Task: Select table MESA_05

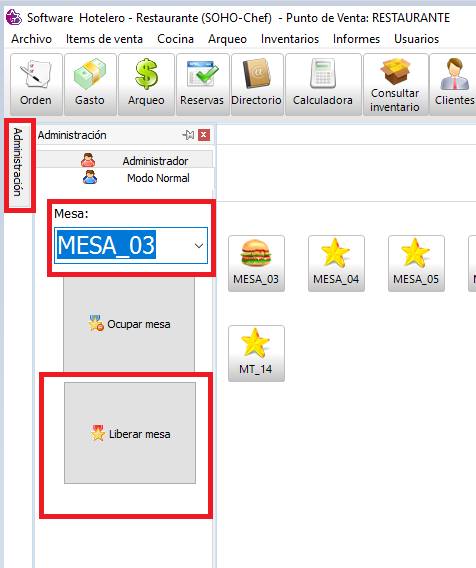Action: 416,263
